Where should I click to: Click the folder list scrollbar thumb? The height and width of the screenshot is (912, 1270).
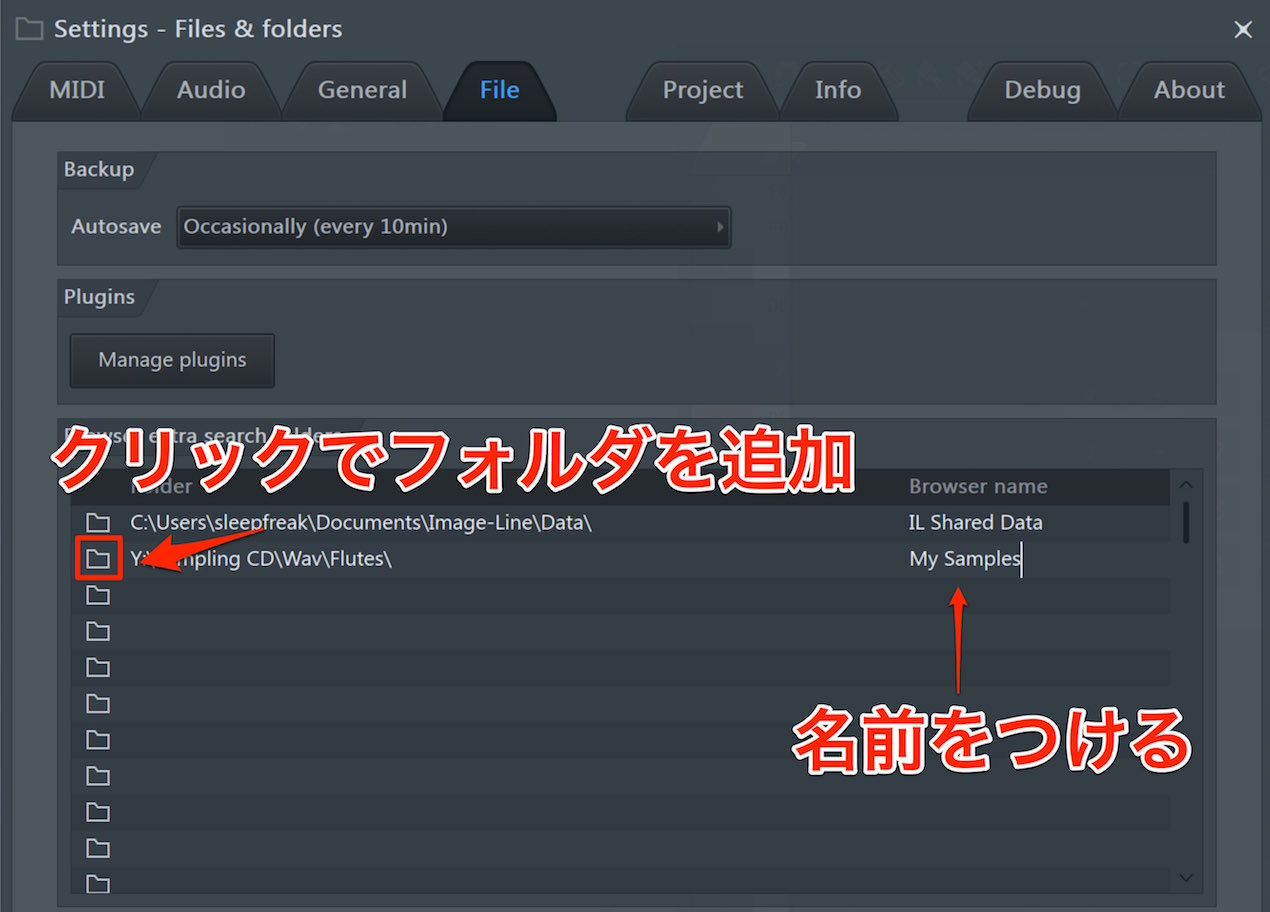tap(1186, 522)
